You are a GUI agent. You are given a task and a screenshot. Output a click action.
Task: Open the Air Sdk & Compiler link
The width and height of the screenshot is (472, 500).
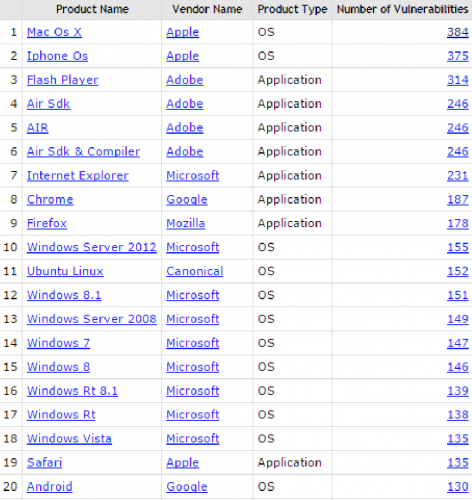83,152
